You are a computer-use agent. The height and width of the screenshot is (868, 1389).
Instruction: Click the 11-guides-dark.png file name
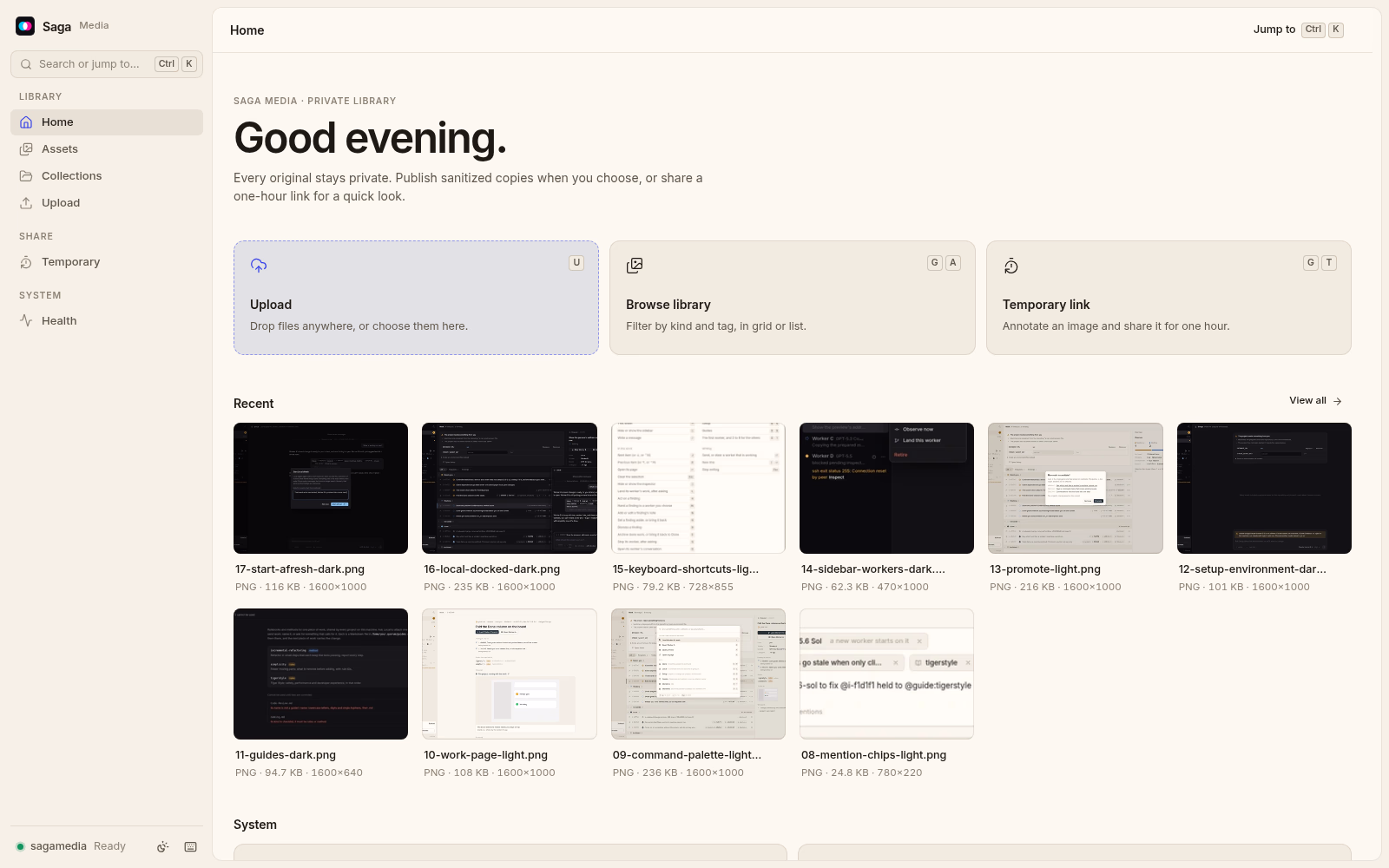286,755
